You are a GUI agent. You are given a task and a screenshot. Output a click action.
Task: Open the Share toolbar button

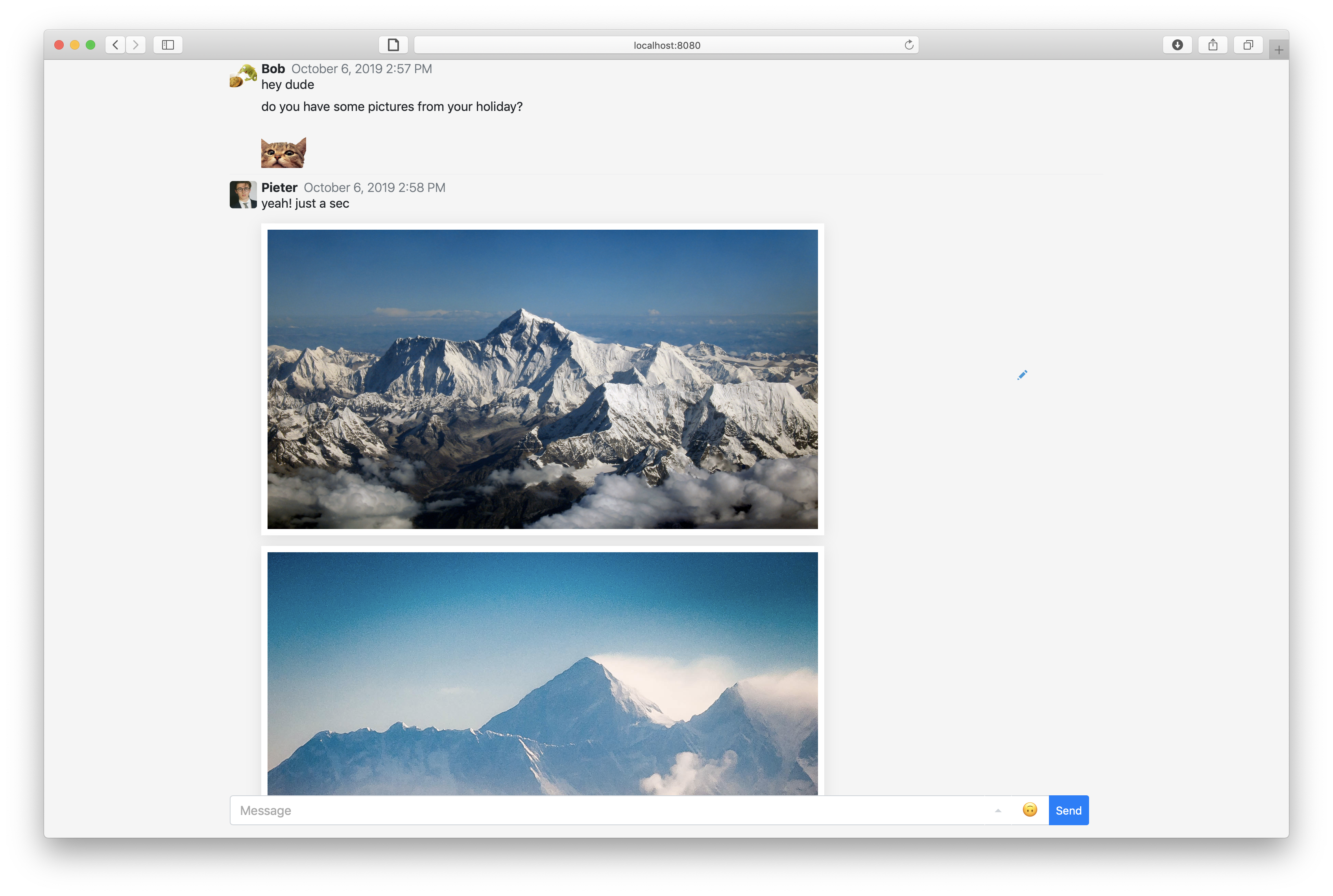(1212, 44)
